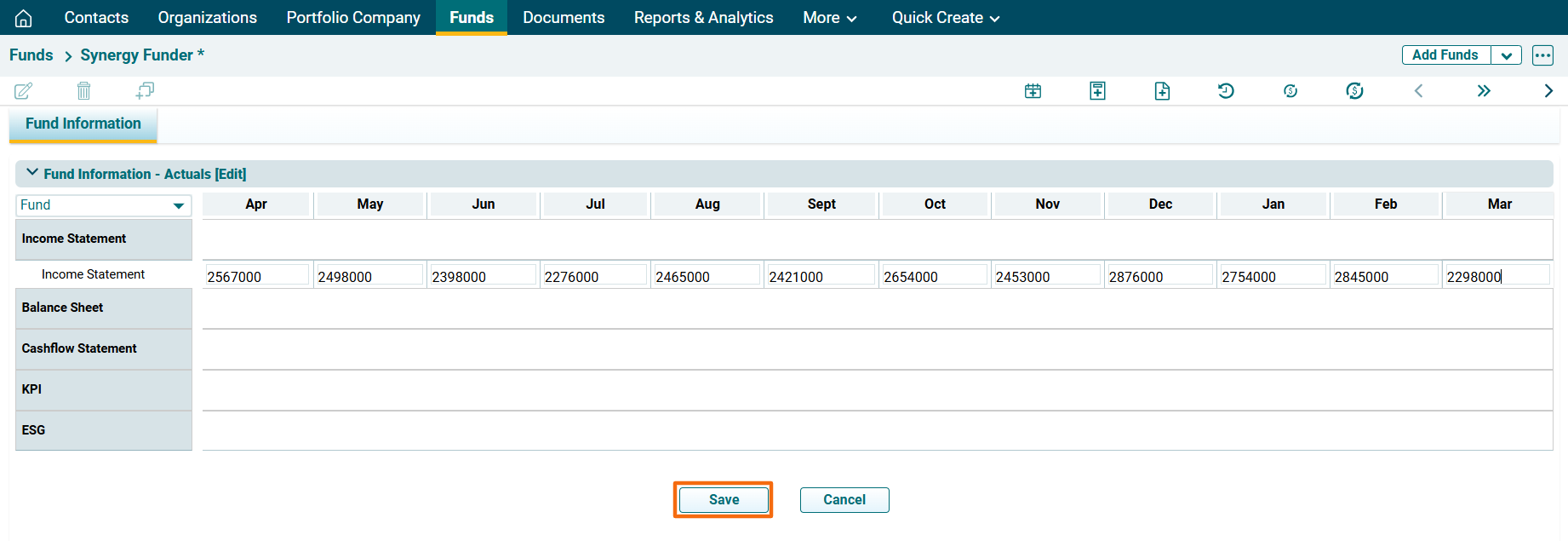Click the Cancel button
The image size is (1568, 541).
(844, 500)
